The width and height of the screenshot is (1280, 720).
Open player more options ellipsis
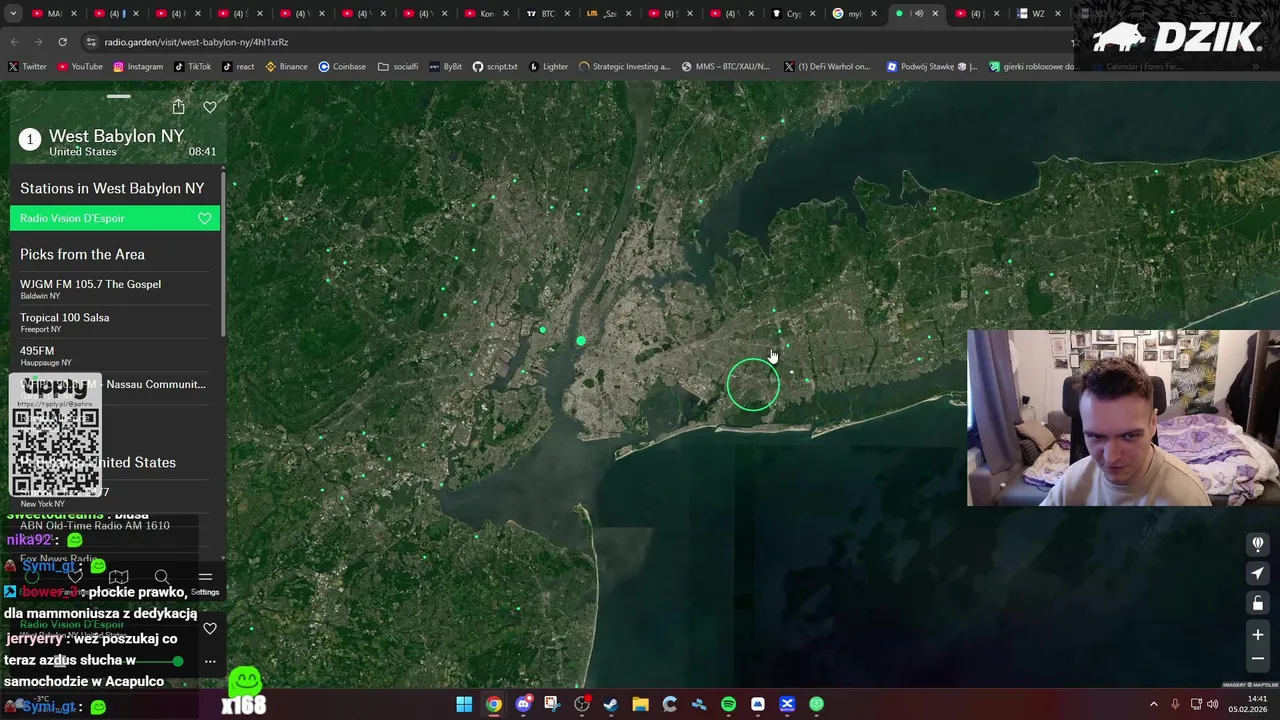pos(210,661)
